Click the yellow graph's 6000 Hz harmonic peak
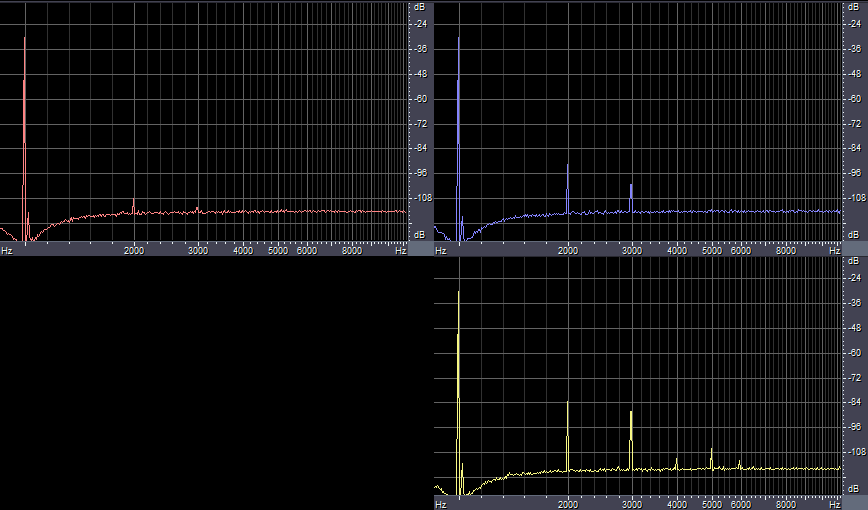The height and width of the screenshot is (510, 868). pyautogui.click(x=740, y=465)
